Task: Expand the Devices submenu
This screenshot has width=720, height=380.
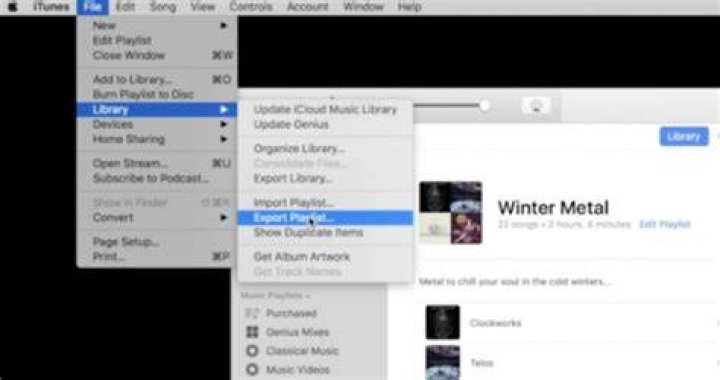Action: pyautogui.click(x=157, y=124)
